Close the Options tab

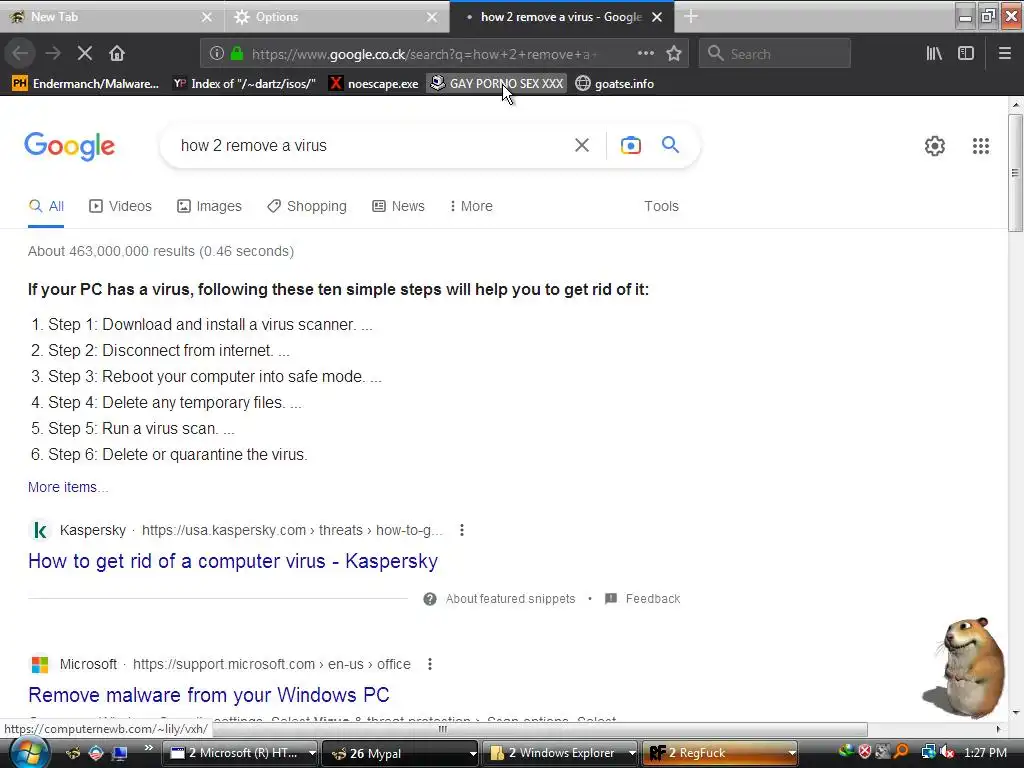[x=432, y=17]
